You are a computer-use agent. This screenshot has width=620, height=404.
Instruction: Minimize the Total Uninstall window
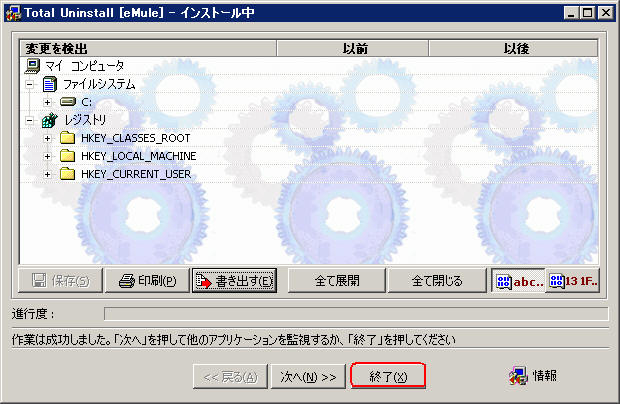pyautogui.click(x=571, y=13)
